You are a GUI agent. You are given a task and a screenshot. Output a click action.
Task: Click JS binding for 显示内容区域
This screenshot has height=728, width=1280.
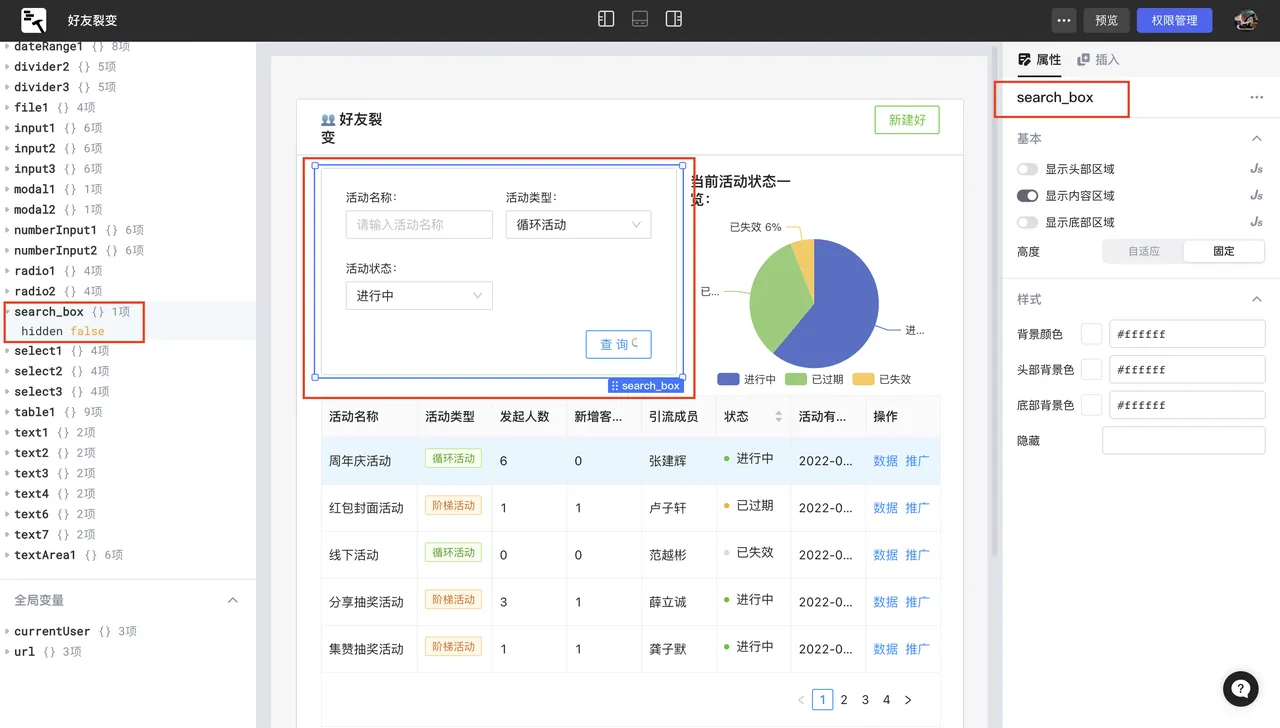(x=1256, y=196)
